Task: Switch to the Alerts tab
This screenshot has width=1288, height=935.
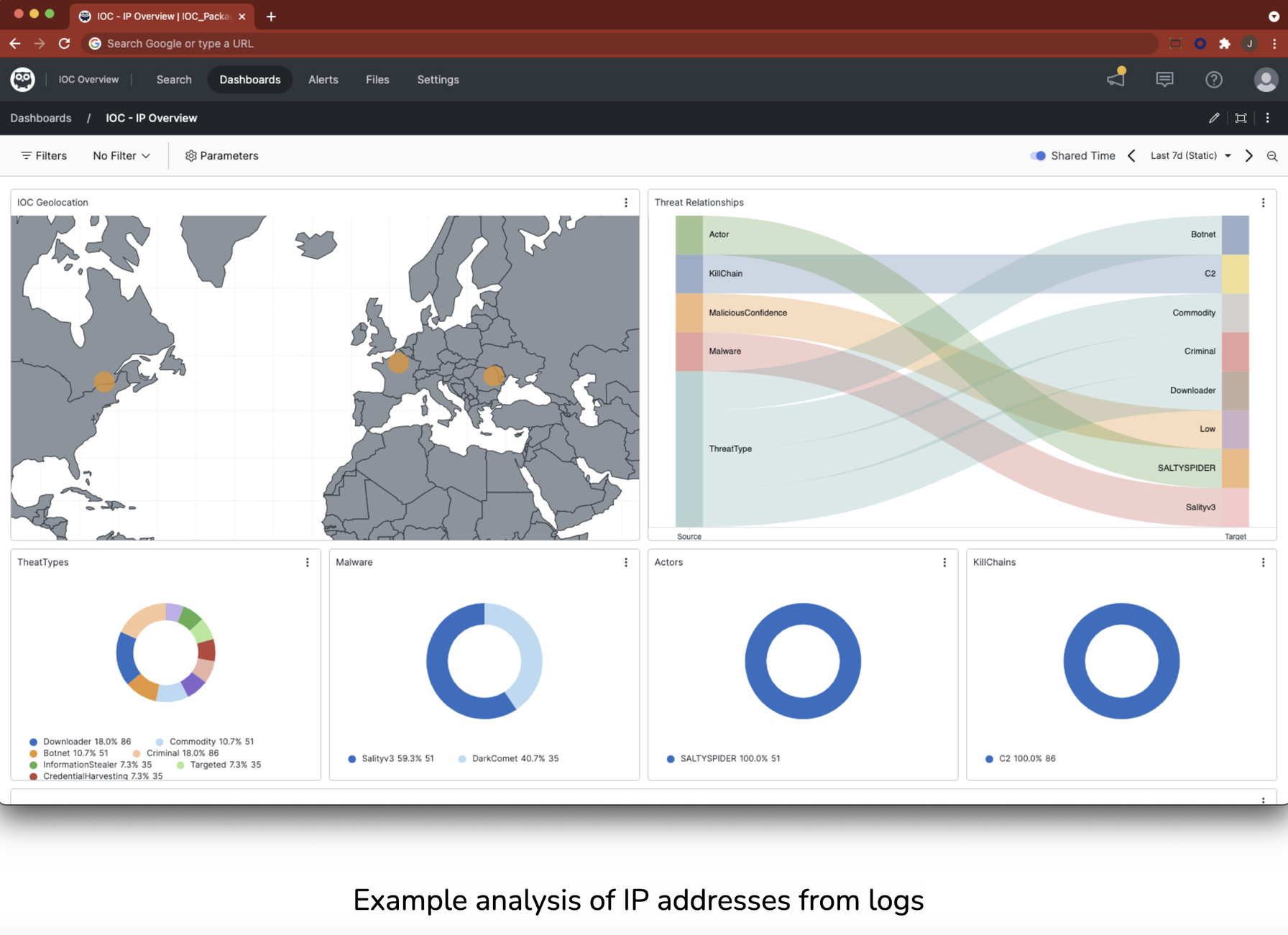Action: pyautogui.click(x=323, y=79)
